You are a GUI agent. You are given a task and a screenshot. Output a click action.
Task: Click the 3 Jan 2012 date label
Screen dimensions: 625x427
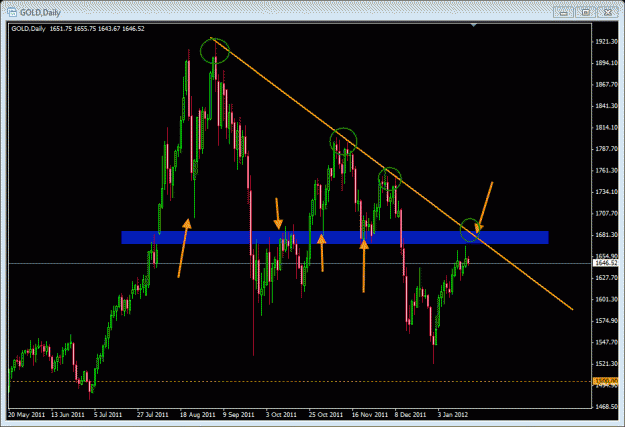(453, 415)
